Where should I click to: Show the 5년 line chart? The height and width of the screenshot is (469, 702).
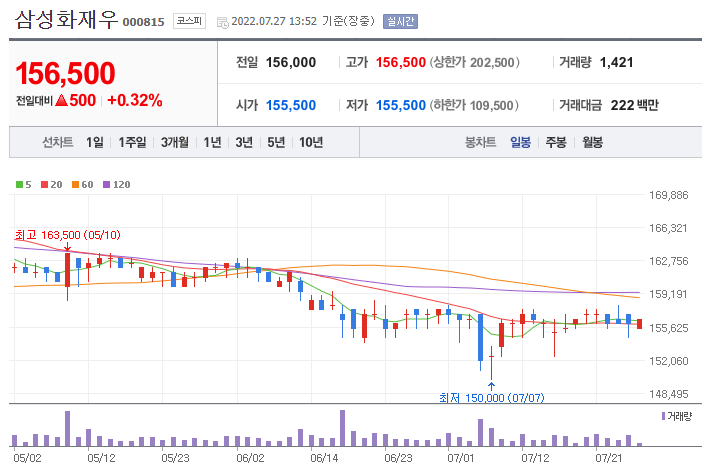pyautogui.click(x=276, y=142)
